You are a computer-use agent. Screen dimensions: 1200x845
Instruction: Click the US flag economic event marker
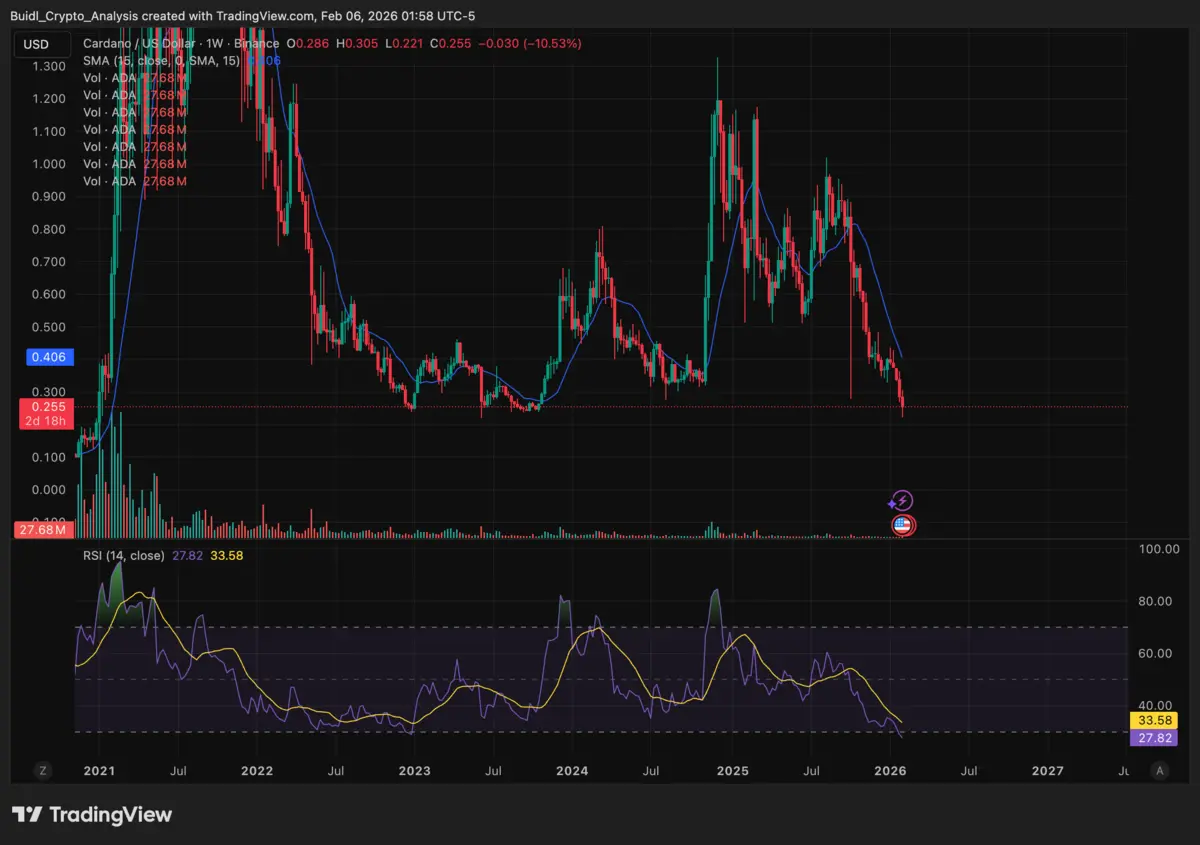click(x=903, y=525)
